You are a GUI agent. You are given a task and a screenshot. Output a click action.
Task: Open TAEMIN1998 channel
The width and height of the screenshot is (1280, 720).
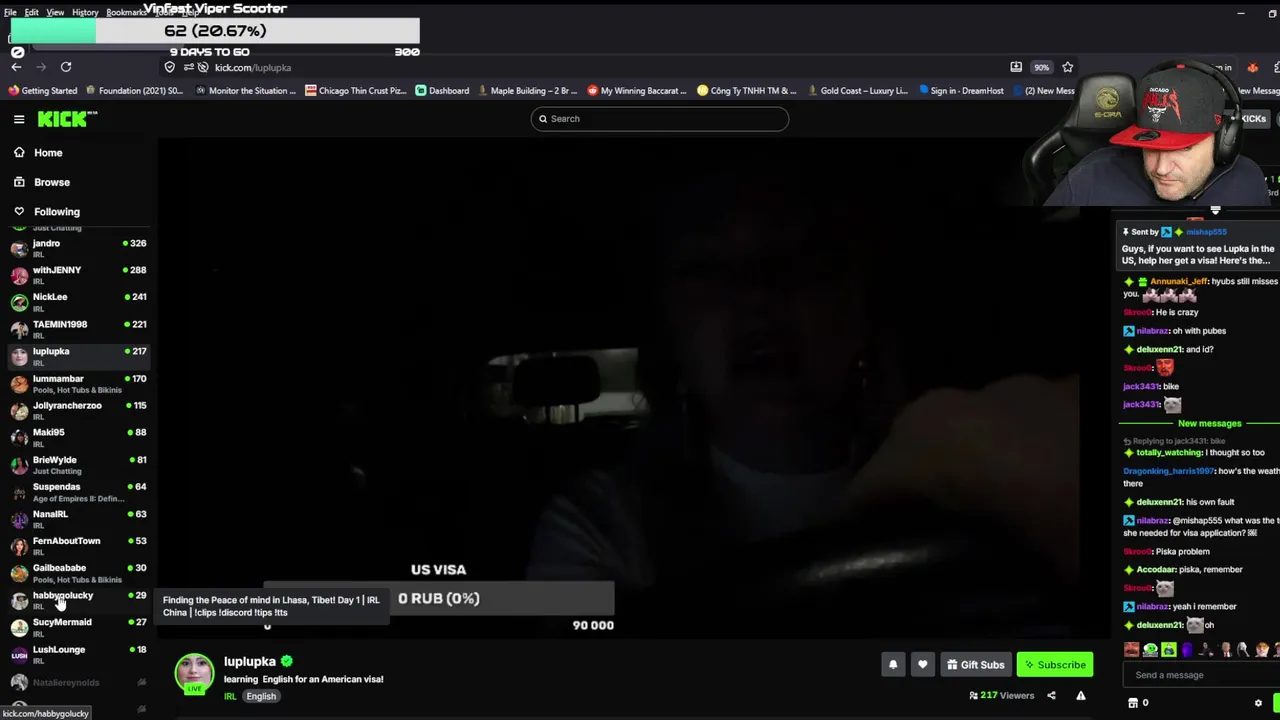coord(78,329)
